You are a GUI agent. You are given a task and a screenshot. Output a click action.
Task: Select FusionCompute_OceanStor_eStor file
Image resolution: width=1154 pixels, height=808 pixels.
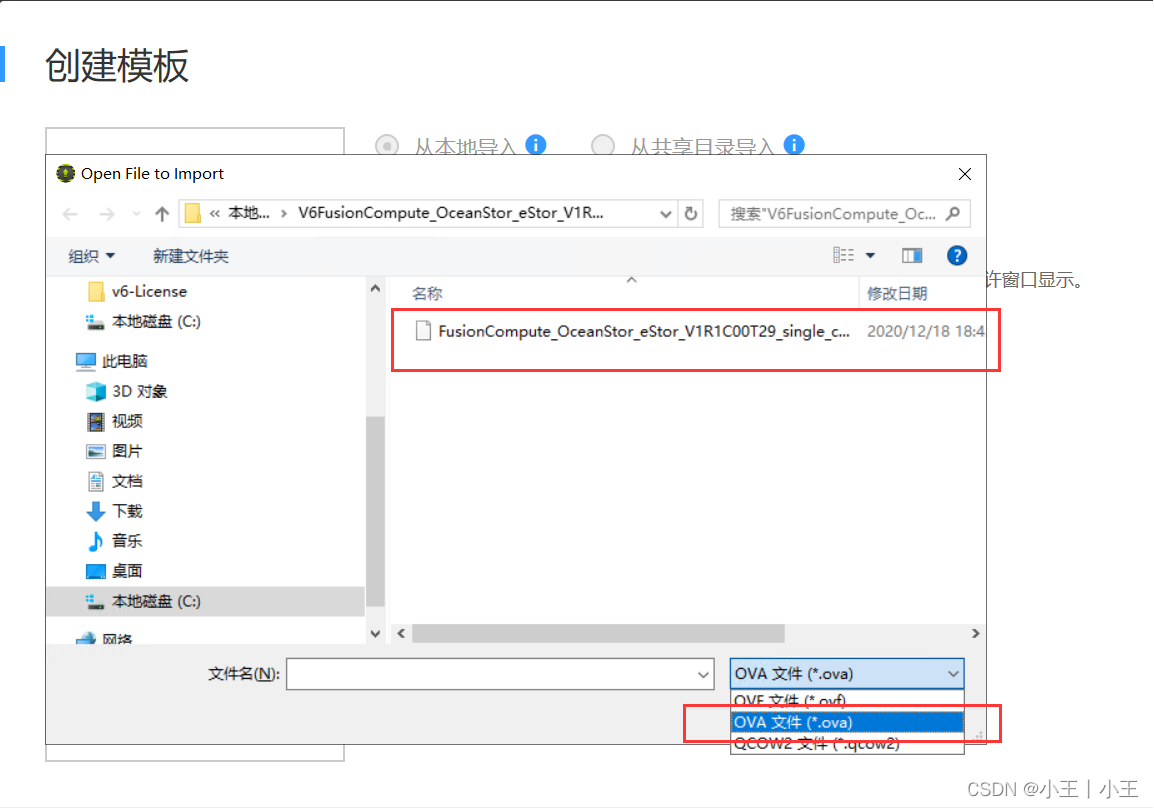click(x=634, y=331)
